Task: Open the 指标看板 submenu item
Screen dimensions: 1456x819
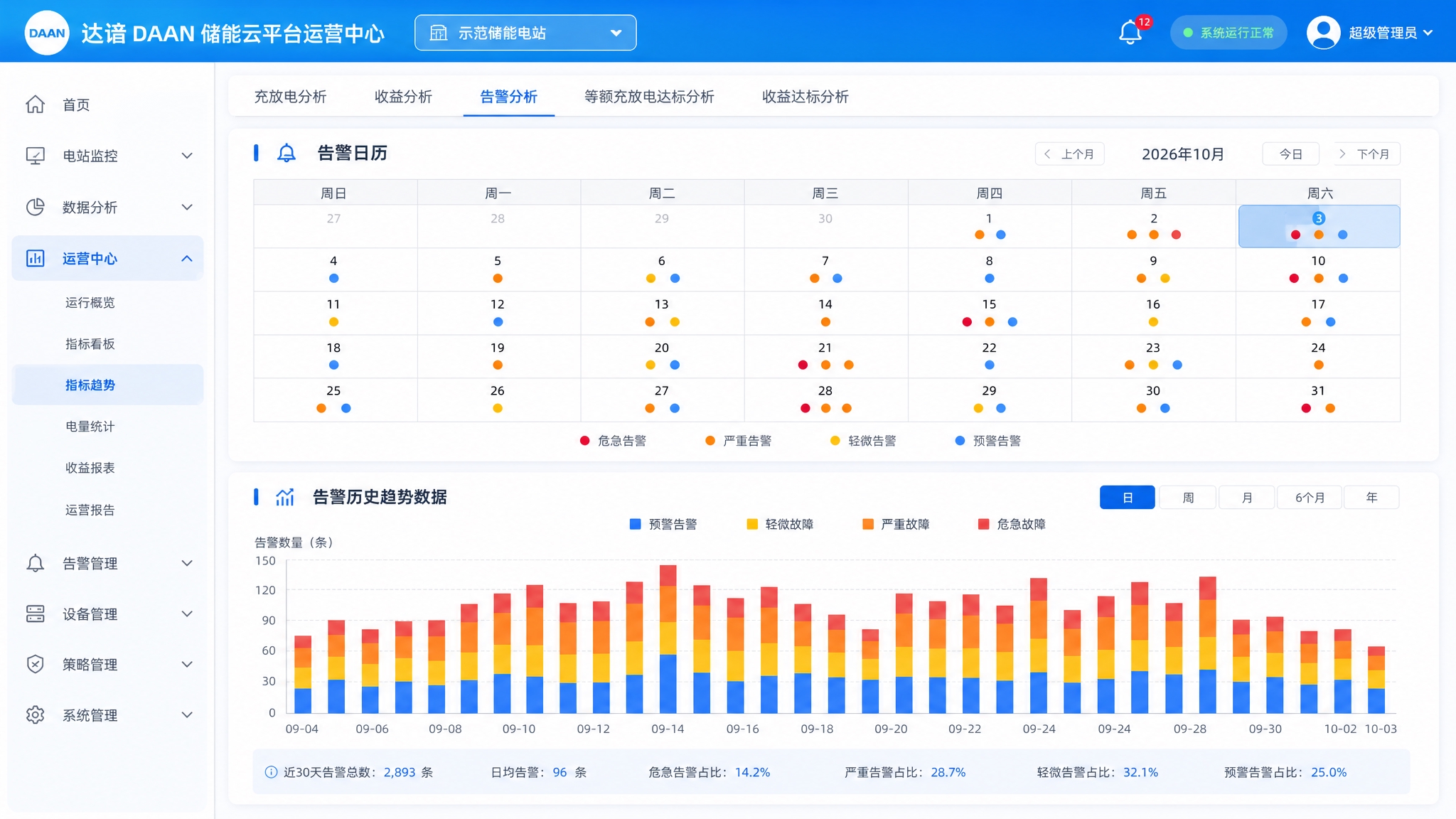Action: pos(90,344)
